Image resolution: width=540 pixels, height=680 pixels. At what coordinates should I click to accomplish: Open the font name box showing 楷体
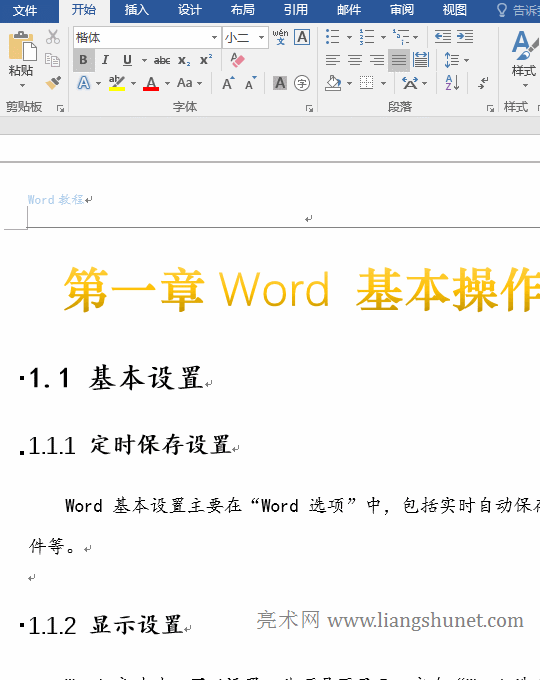tap(147, 37)
